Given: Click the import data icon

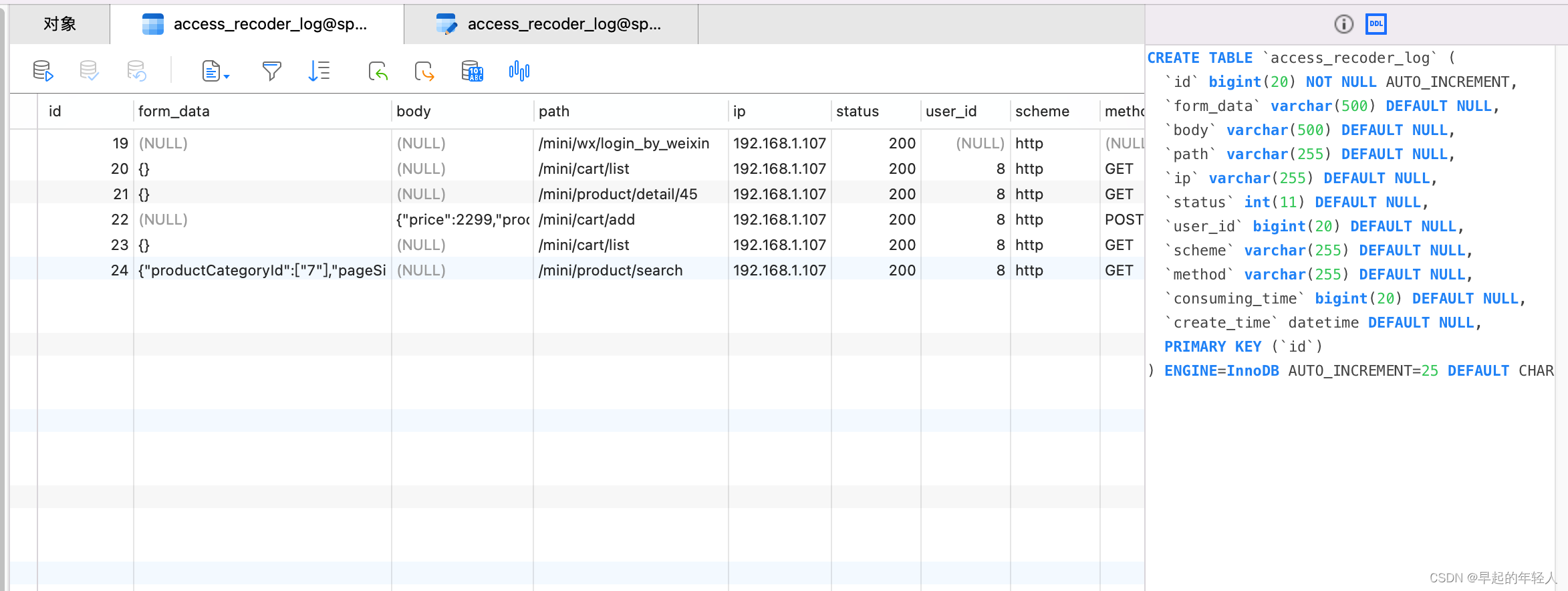Looking at the screenshot, I should pyautogui.click(x=378, y=71).
